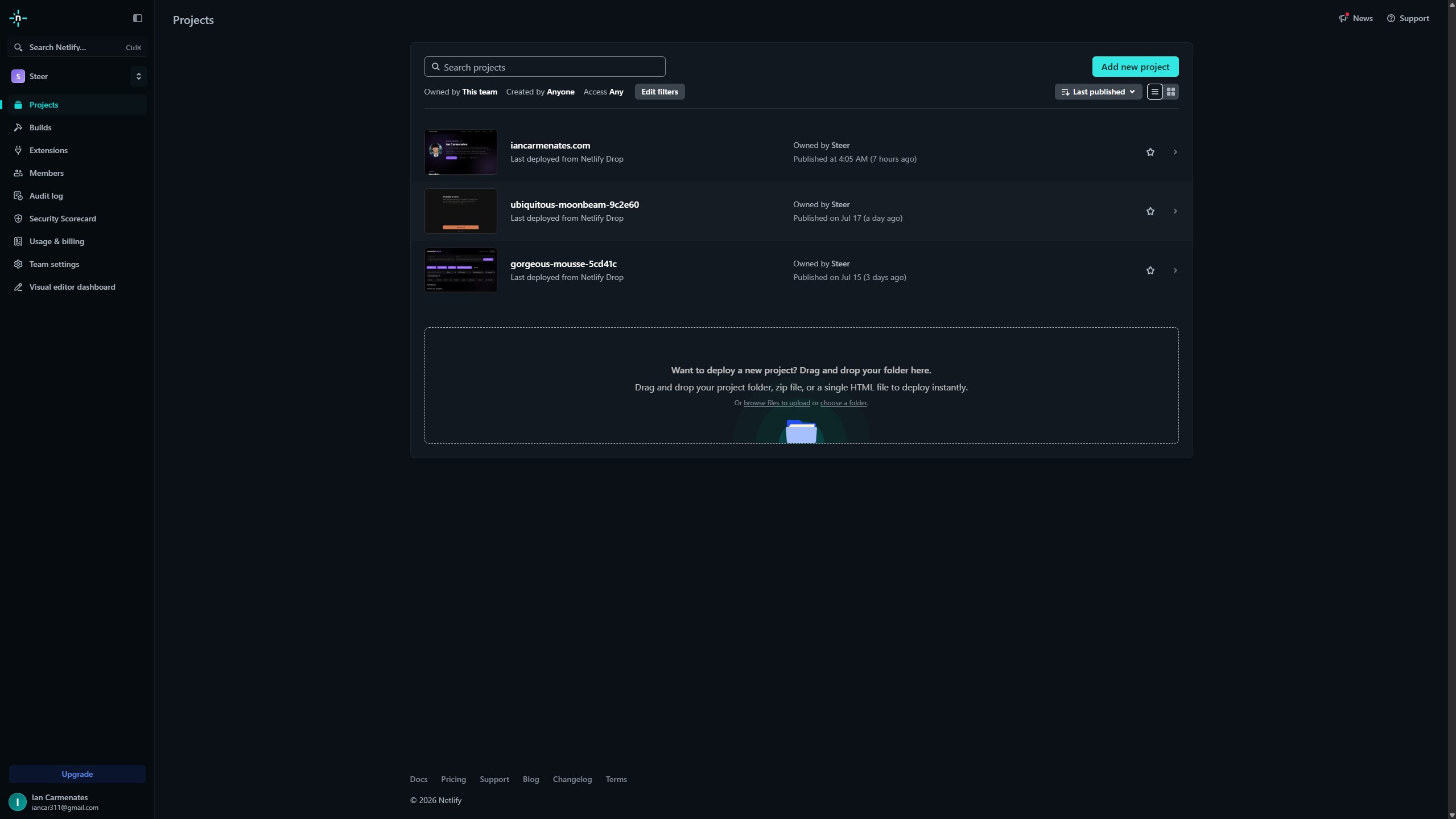Click the Created by Anyone filter
Viewport: 1456px width, 819px height.
[540, 92]
